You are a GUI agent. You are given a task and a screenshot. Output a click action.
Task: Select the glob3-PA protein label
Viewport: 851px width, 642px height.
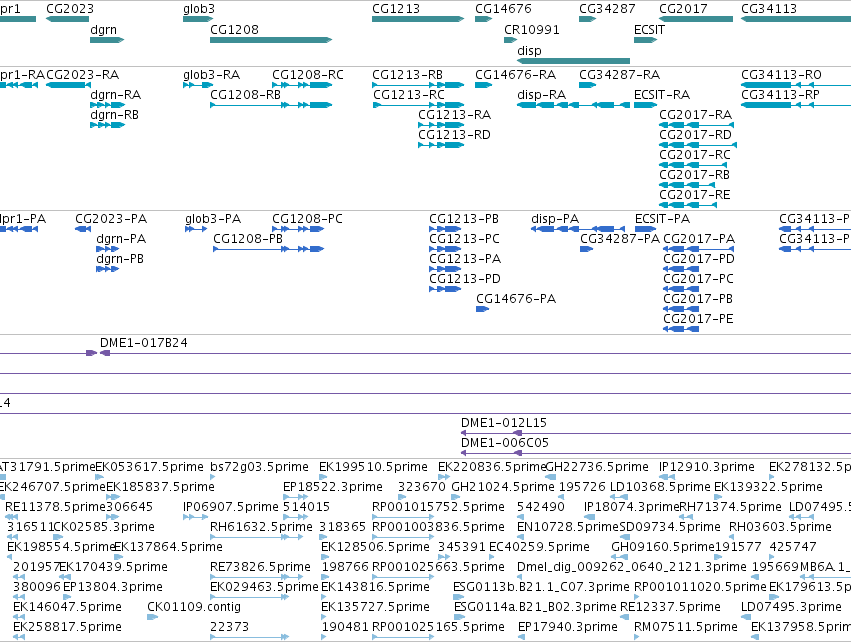point(213,219)
